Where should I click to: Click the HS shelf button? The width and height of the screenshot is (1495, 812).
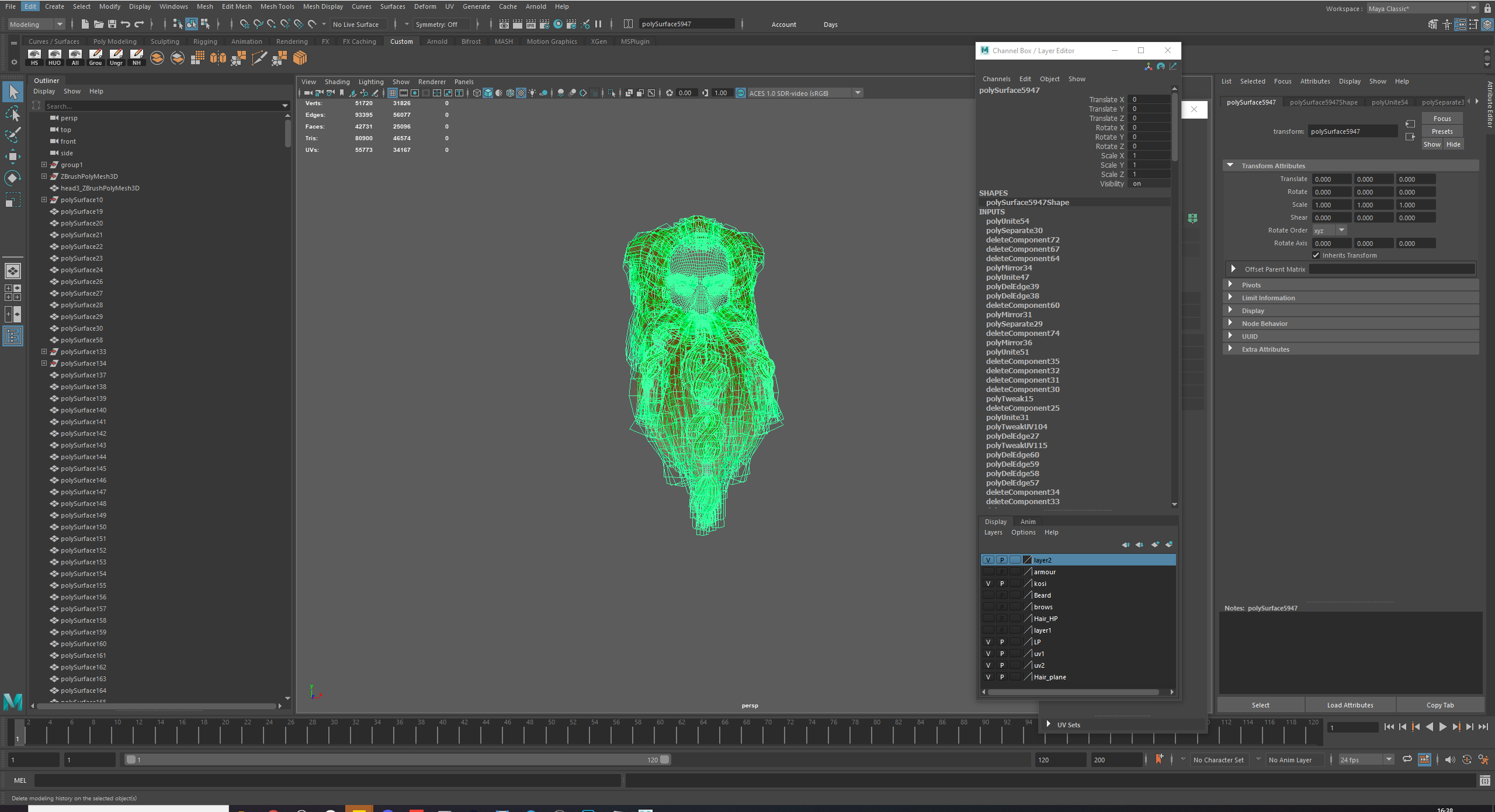(x=34, y=57)
